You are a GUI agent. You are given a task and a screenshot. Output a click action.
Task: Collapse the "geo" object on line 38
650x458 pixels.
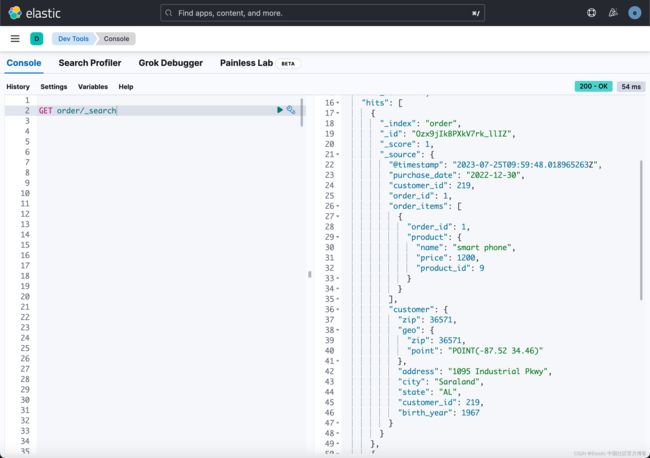point(337,329)
